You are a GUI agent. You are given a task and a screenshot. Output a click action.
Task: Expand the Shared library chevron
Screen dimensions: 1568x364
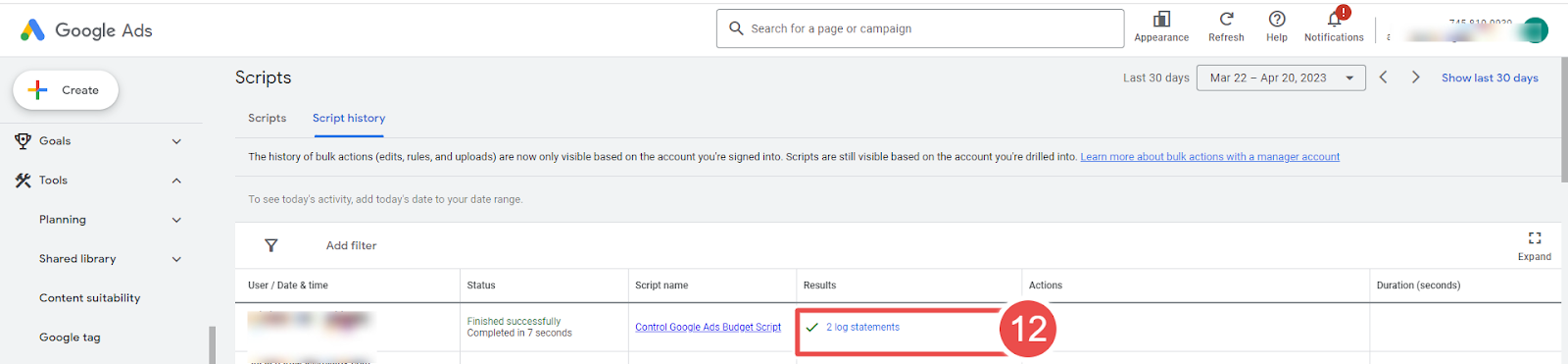[x=176, y=259]
